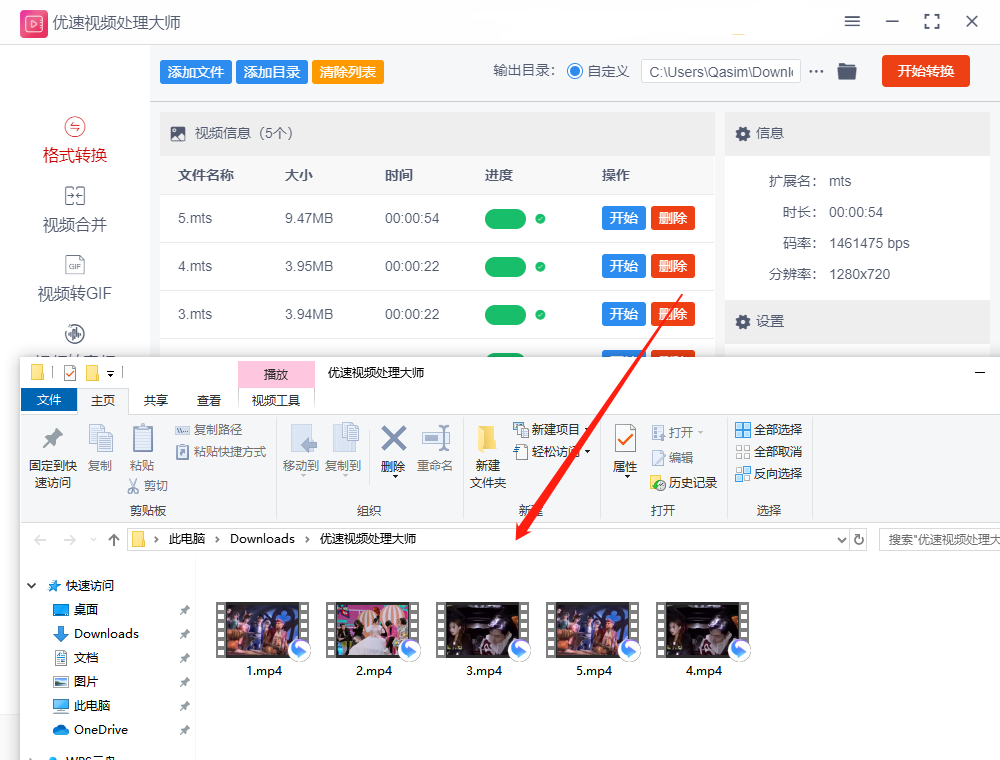
Task: Expand the 轻松访问 dropdown in ribbon
Action: (x=556, y=452)
